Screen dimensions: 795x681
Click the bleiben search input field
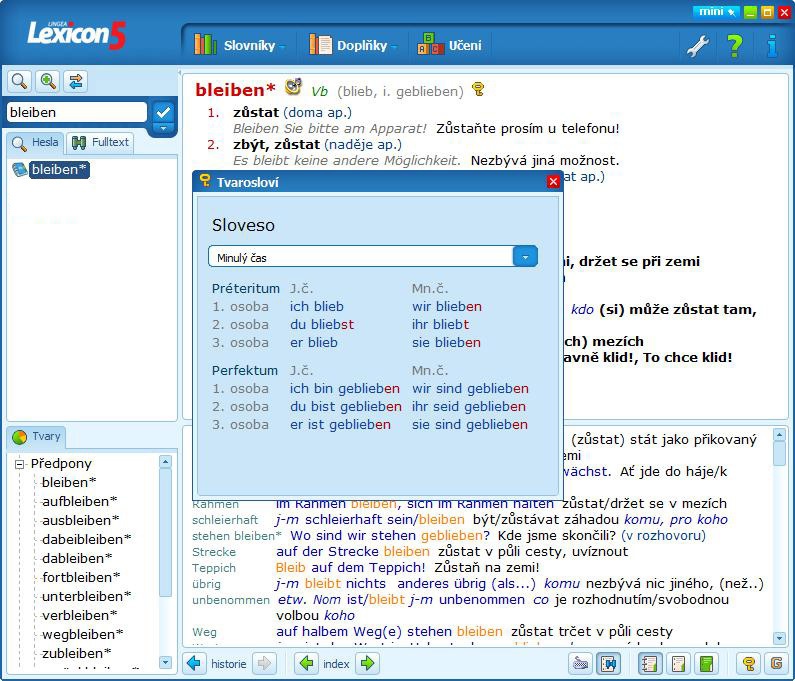click(x=76, y=112)
